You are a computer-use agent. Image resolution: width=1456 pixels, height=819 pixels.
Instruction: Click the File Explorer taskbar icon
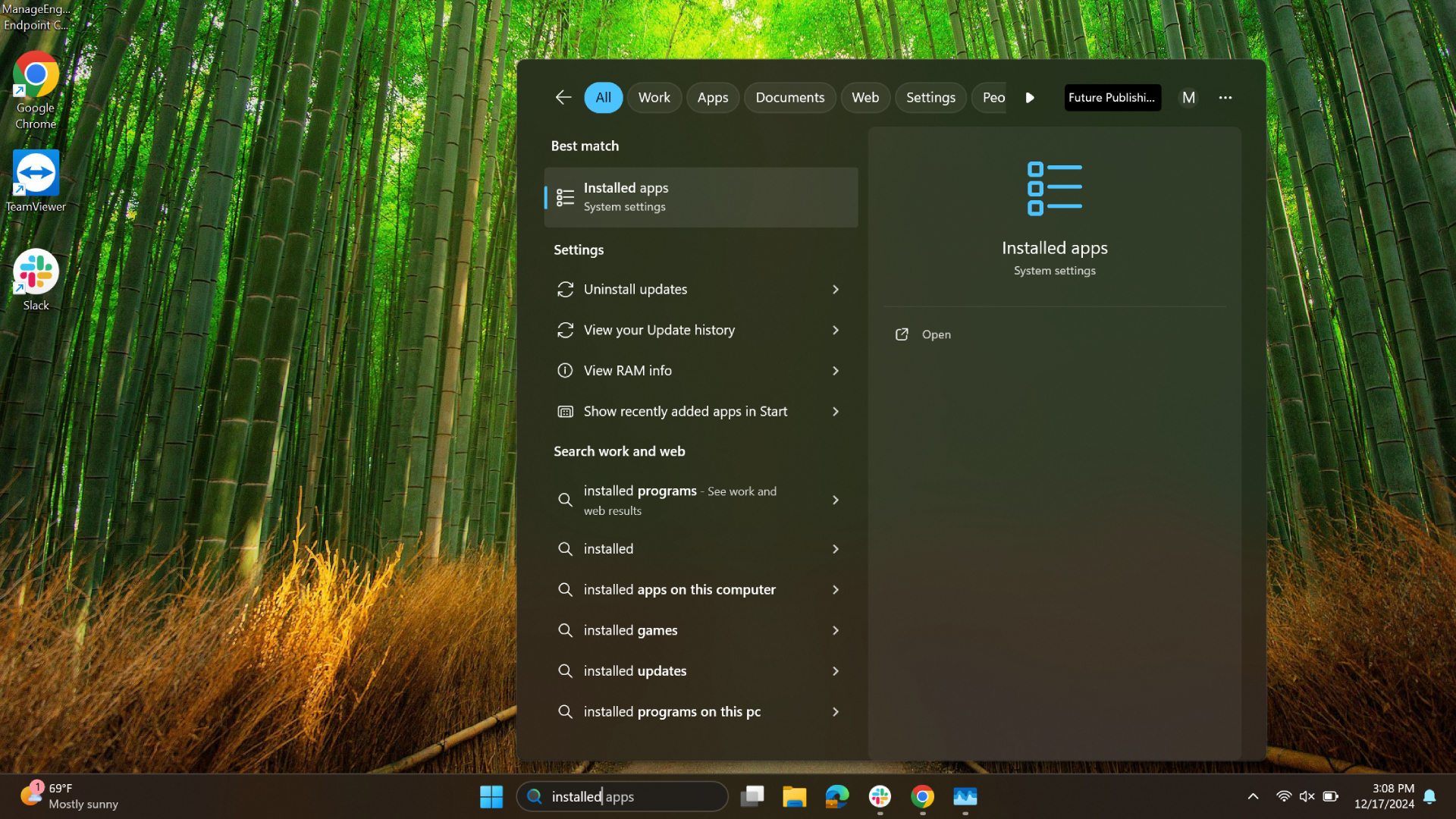point(795,796)
